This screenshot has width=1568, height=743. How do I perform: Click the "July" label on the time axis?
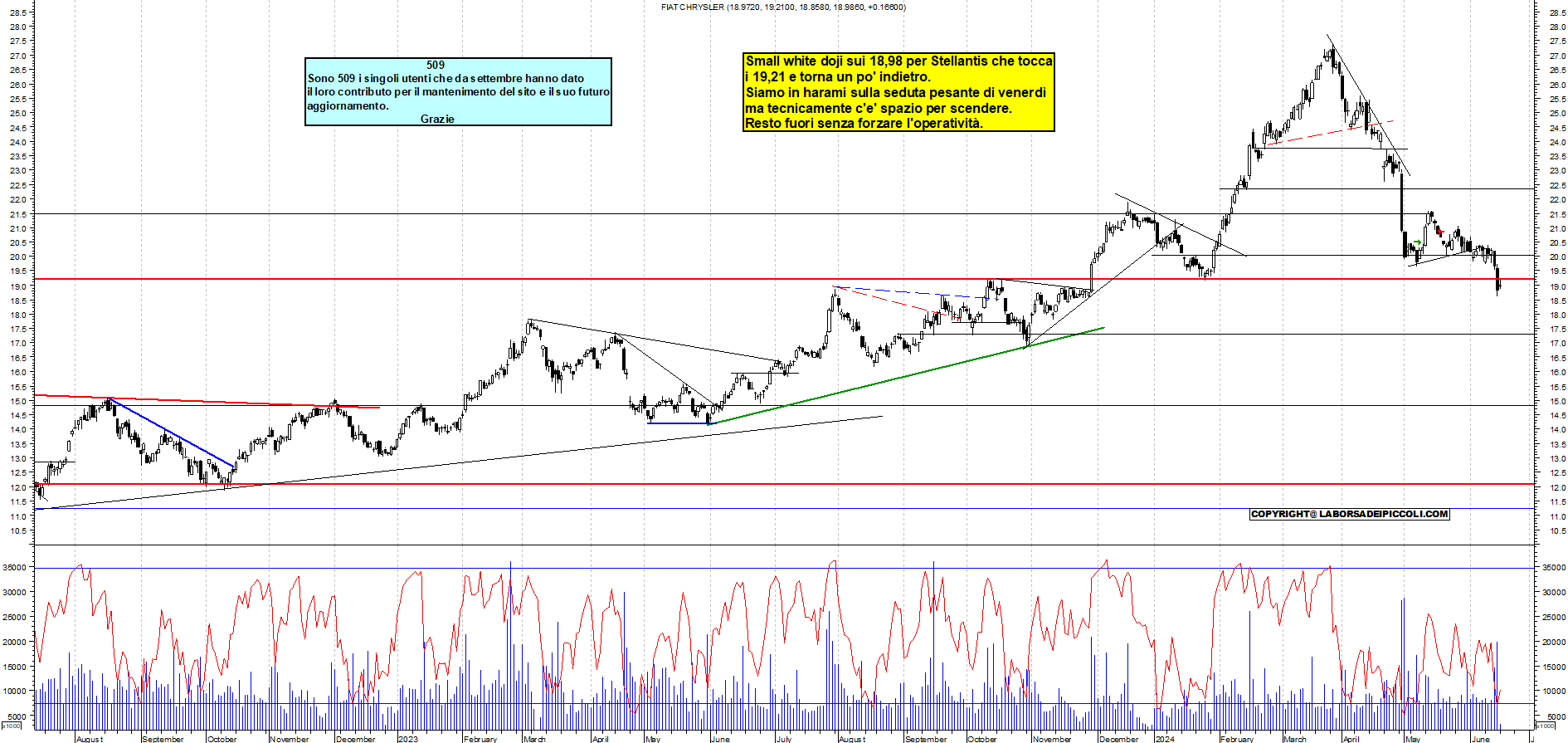pyautogui.click(x=784, y=739)
